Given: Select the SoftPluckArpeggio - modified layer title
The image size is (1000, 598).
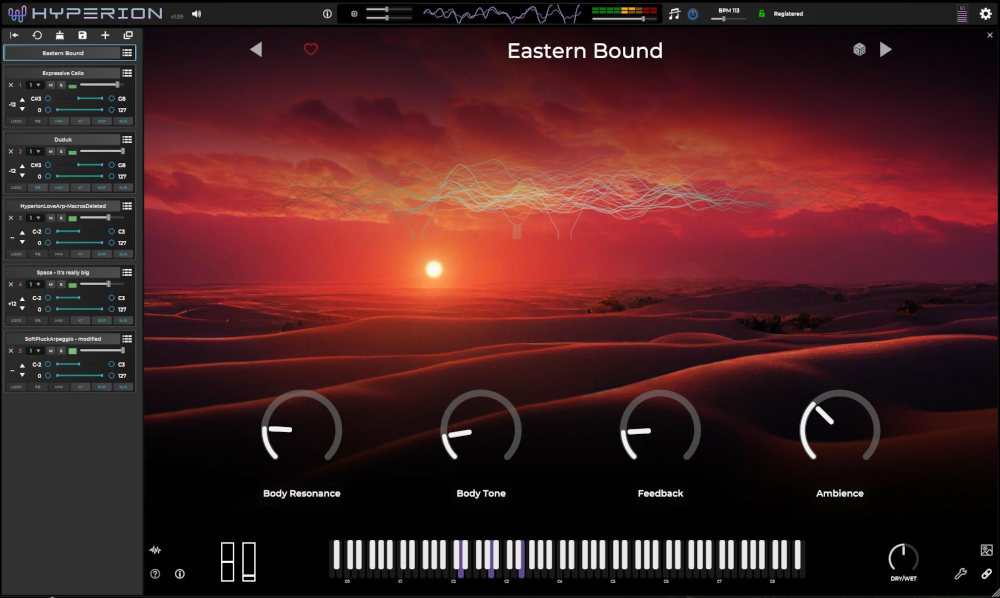Looking at the screenshot, I should pyautogui.click(x=62, y=338).
